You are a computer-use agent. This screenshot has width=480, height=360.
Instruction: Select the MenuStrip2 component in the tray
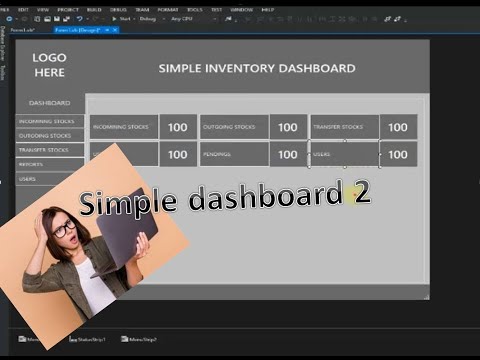tap(139, 339)
